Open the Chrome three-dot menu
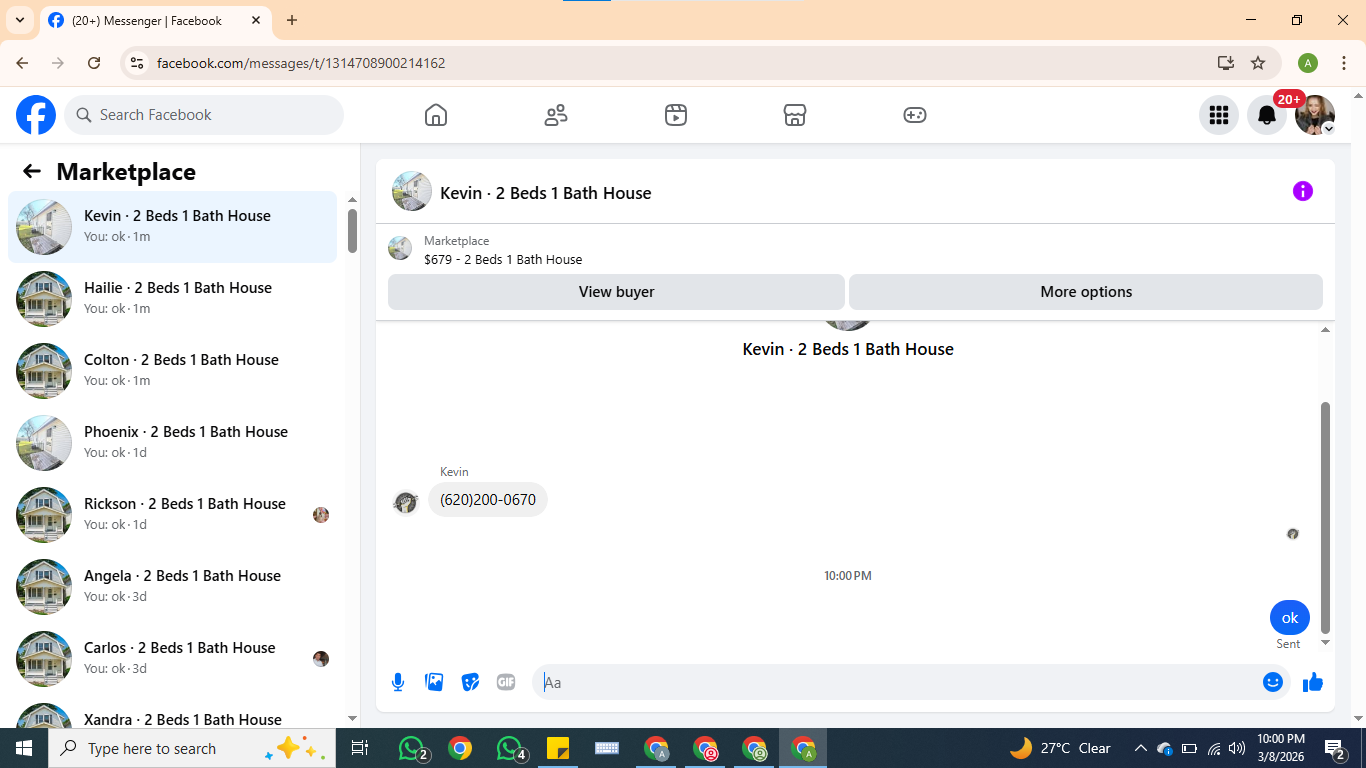The height and width of the screenshot is (768, 1366). (x=1344, y=63)
